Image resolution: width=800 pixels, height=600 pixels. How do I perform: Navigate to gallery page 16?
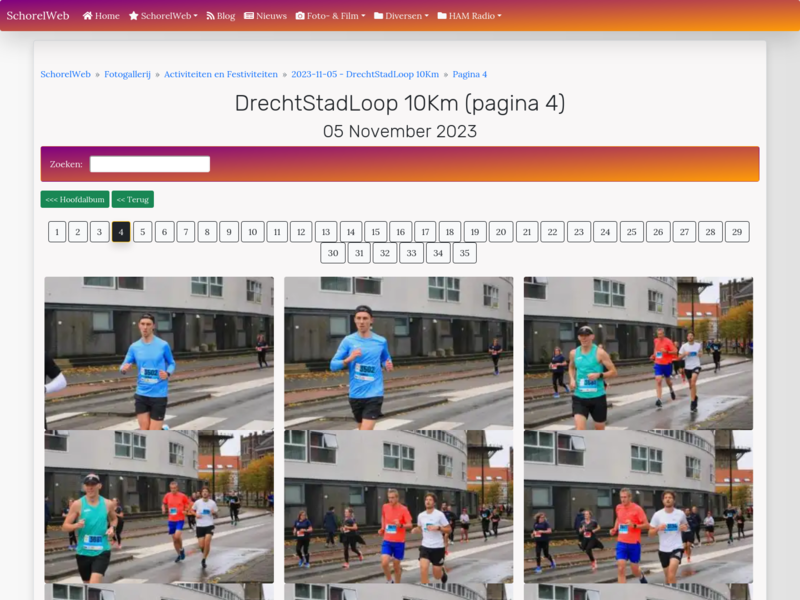(401, 232)
